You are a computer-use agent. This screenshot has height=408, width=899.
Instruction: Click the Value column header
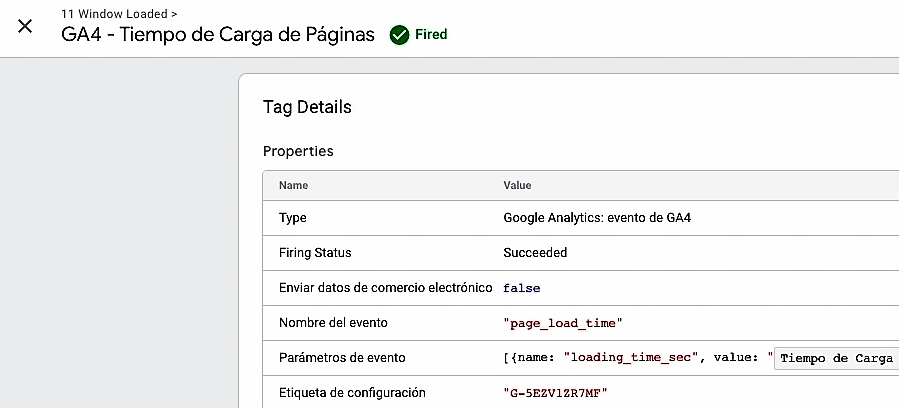(517, 186)
